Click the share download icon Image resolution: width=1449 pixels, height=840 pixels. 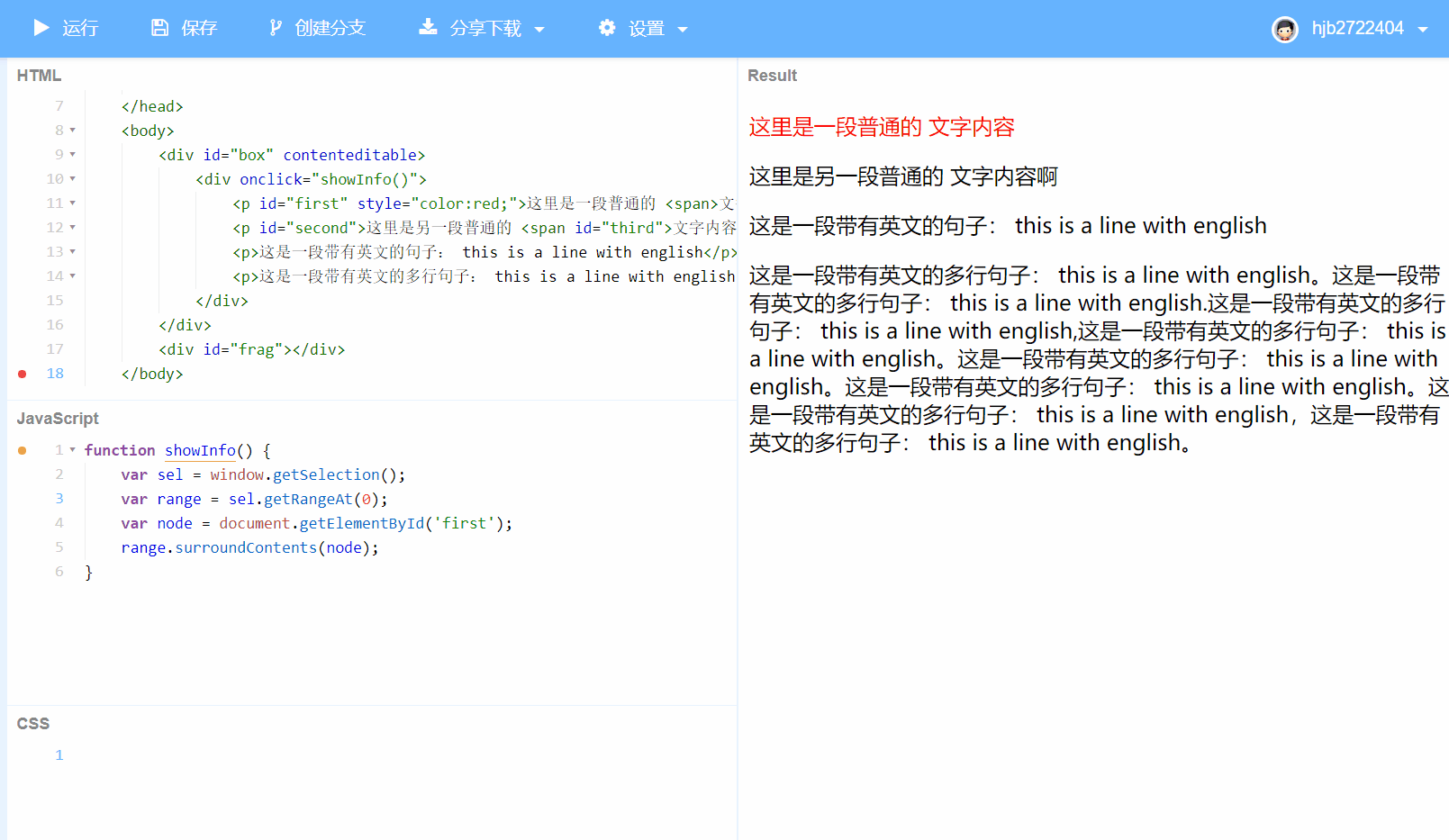pyautogui.click(x=428, y=27)
